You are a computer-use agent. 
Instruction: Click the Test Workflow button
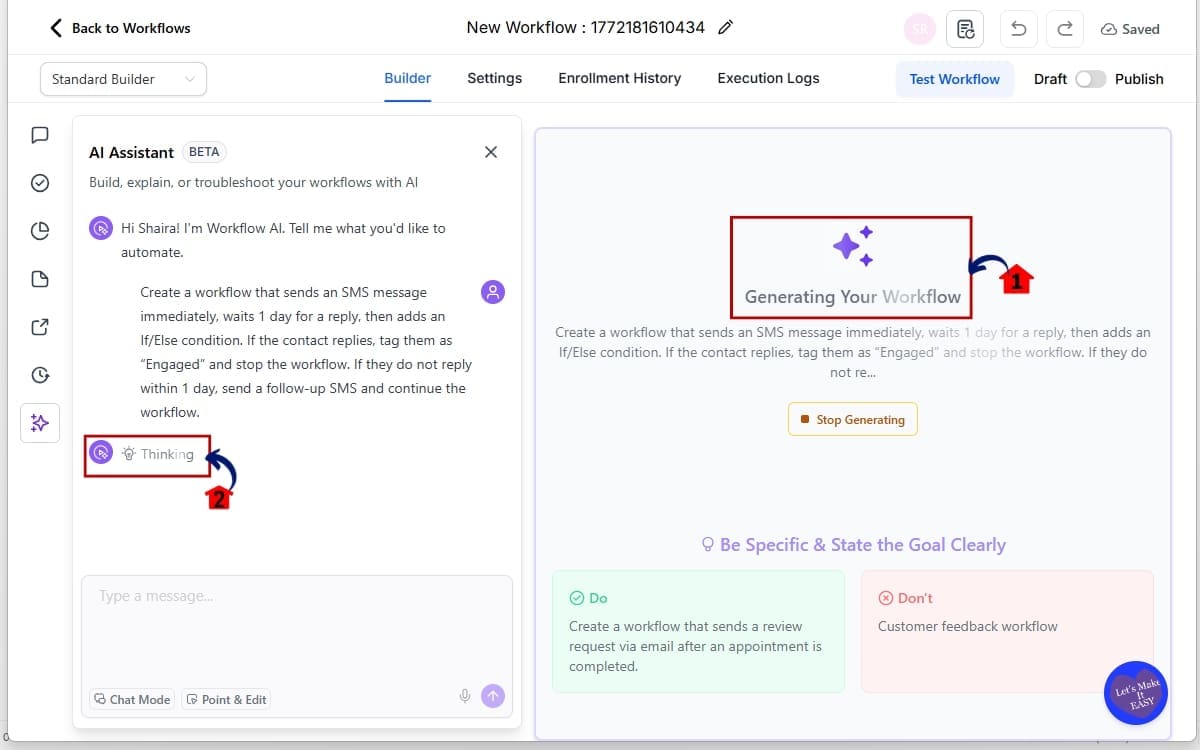(x=954, y=78)
